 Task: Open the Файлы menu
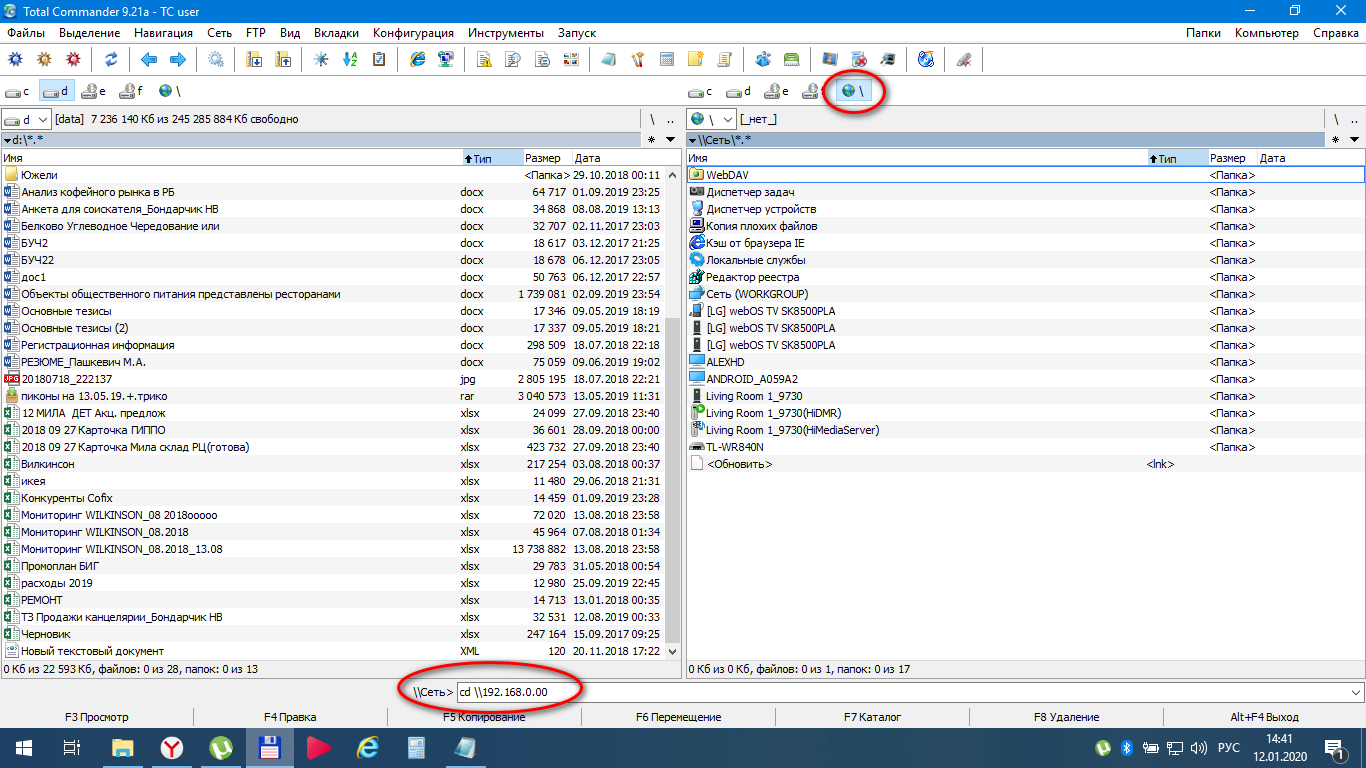(x=25, y=33)
